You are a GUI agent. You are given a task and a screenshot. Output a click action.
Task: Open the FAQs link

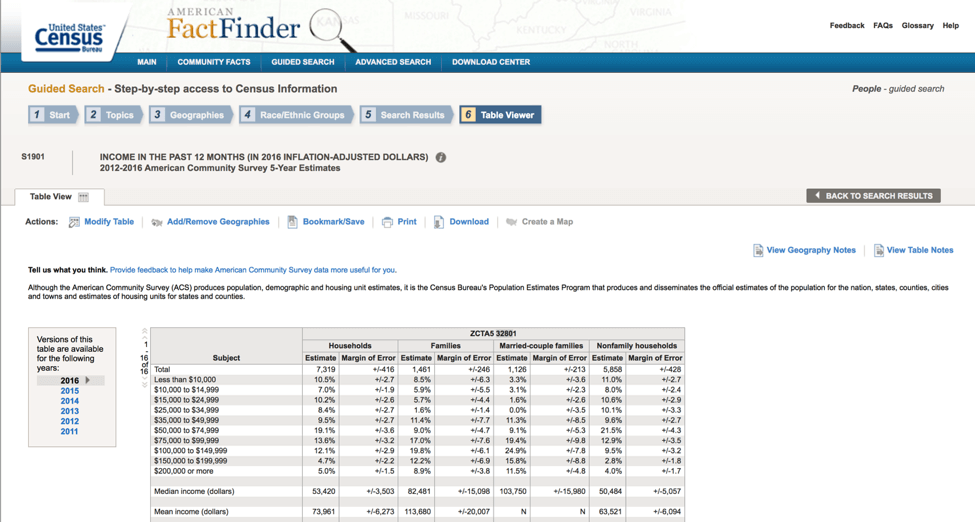[883, 26]
